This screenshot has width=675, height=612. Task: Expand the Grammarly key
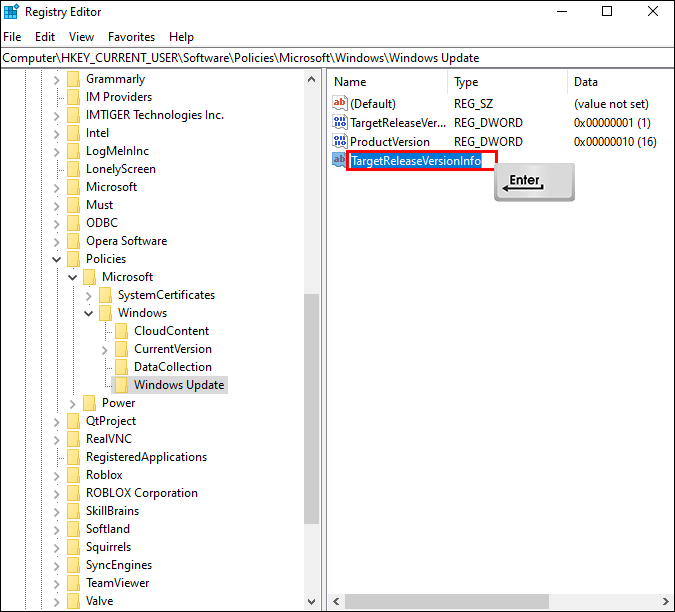56,80
